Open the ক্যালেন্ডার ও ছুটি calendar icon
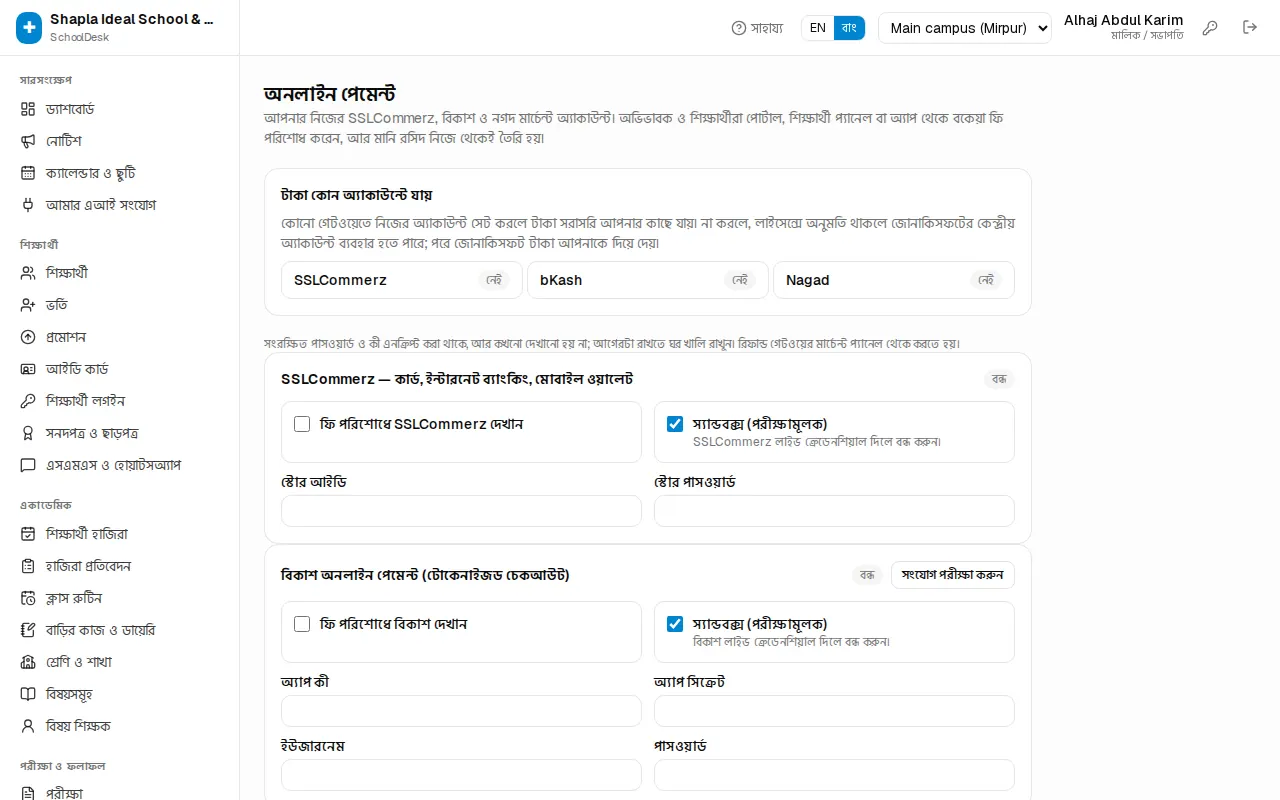 click(x=28, y=173)
